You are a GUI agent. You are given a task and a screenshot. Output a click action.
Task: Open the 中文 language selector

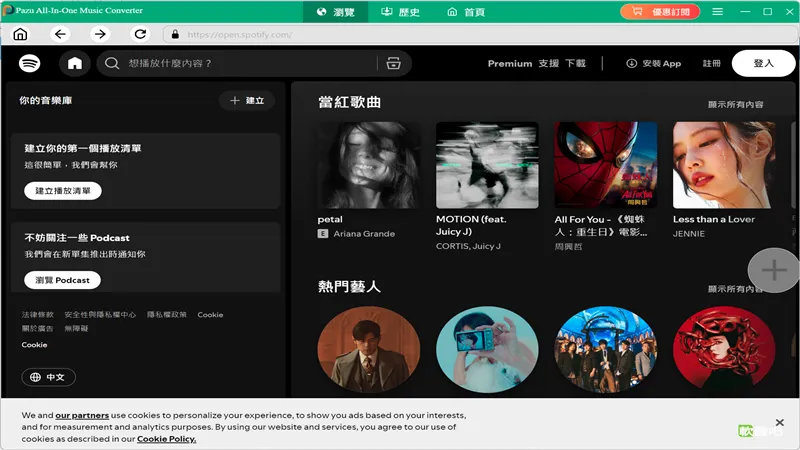point(48,377)
